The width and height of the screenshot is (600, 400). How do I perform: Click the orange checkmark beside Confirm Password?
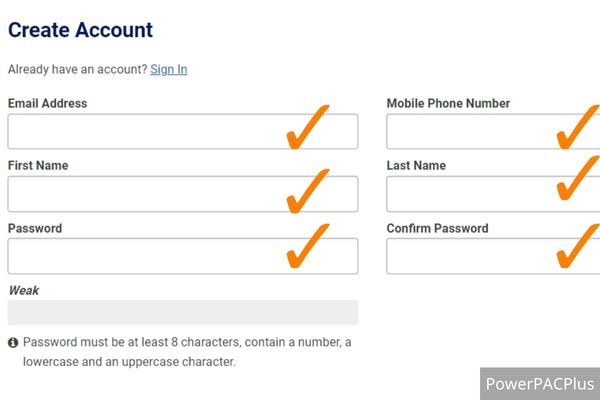(578, 247)
